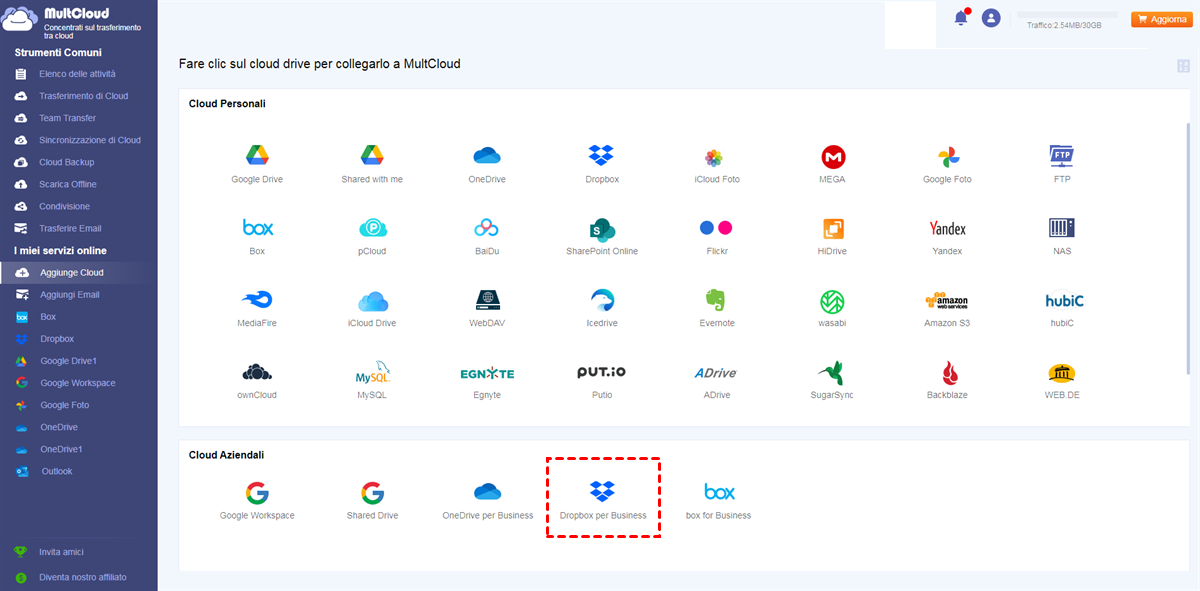Click the Aggiorna upgrade button
This screenshot has height=591, width=1200.
pyautogui.click(x=1160, y=19)
